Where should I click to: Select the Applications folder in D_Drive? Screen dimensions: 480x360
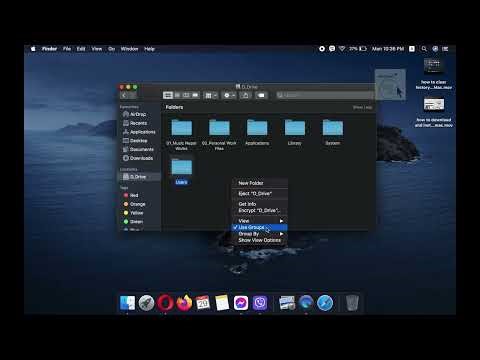click(257, 133)
